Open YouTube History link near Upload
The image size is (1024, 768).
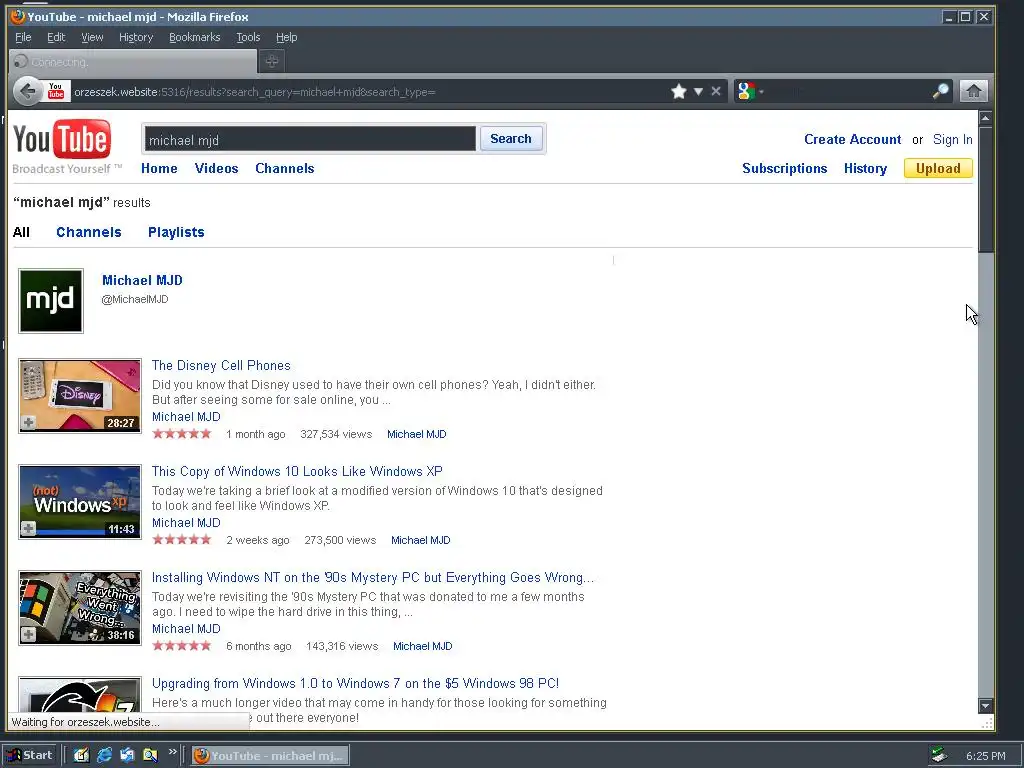tap(865, 168)
